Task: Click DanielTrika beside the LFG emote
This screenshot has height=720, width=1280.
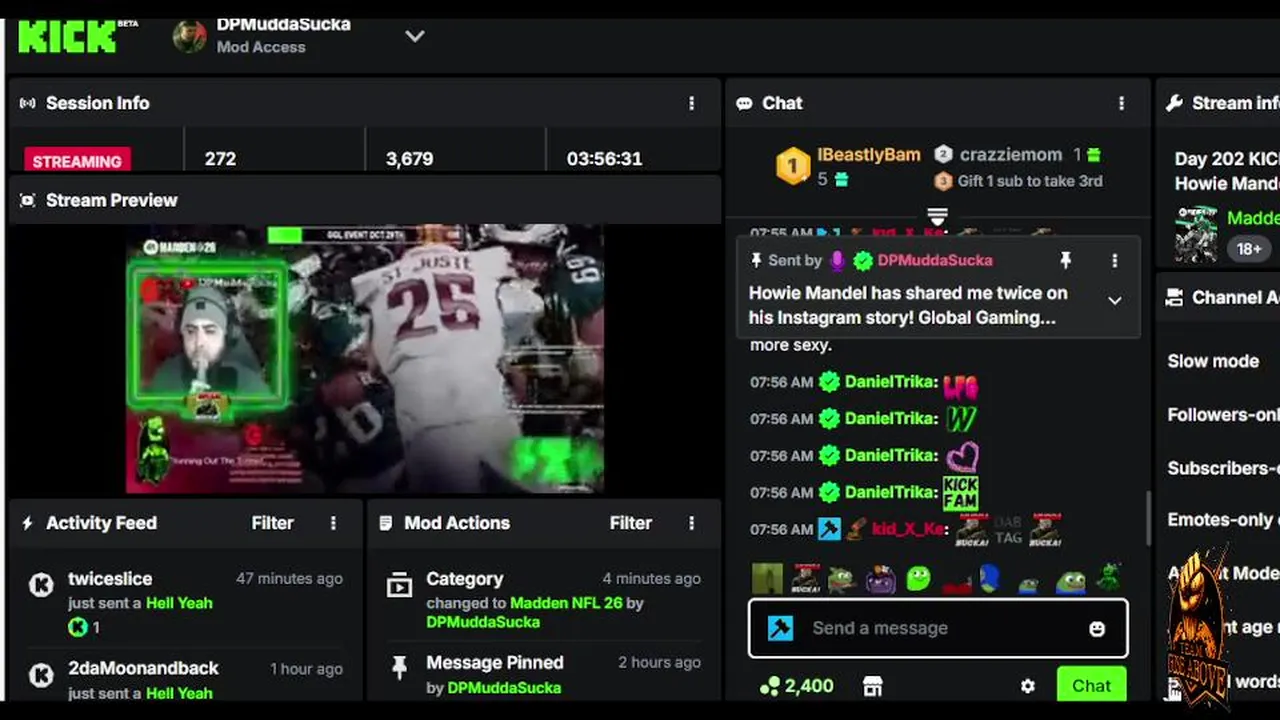Action: pos(890,382)
